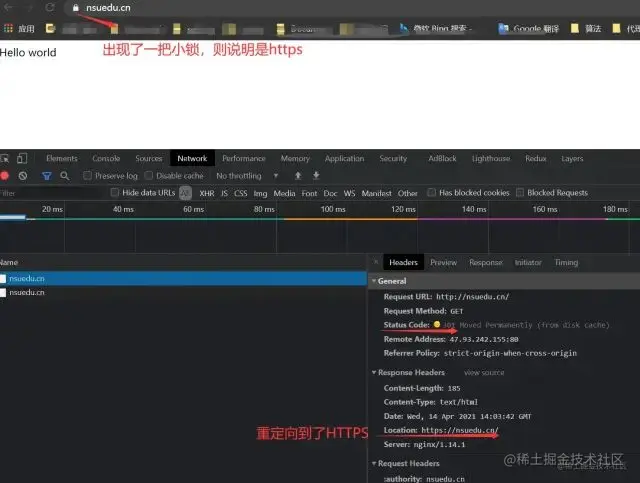Switch to the Initiator detail tab
Screen dimensions: 640x483
tap(528, 262)
